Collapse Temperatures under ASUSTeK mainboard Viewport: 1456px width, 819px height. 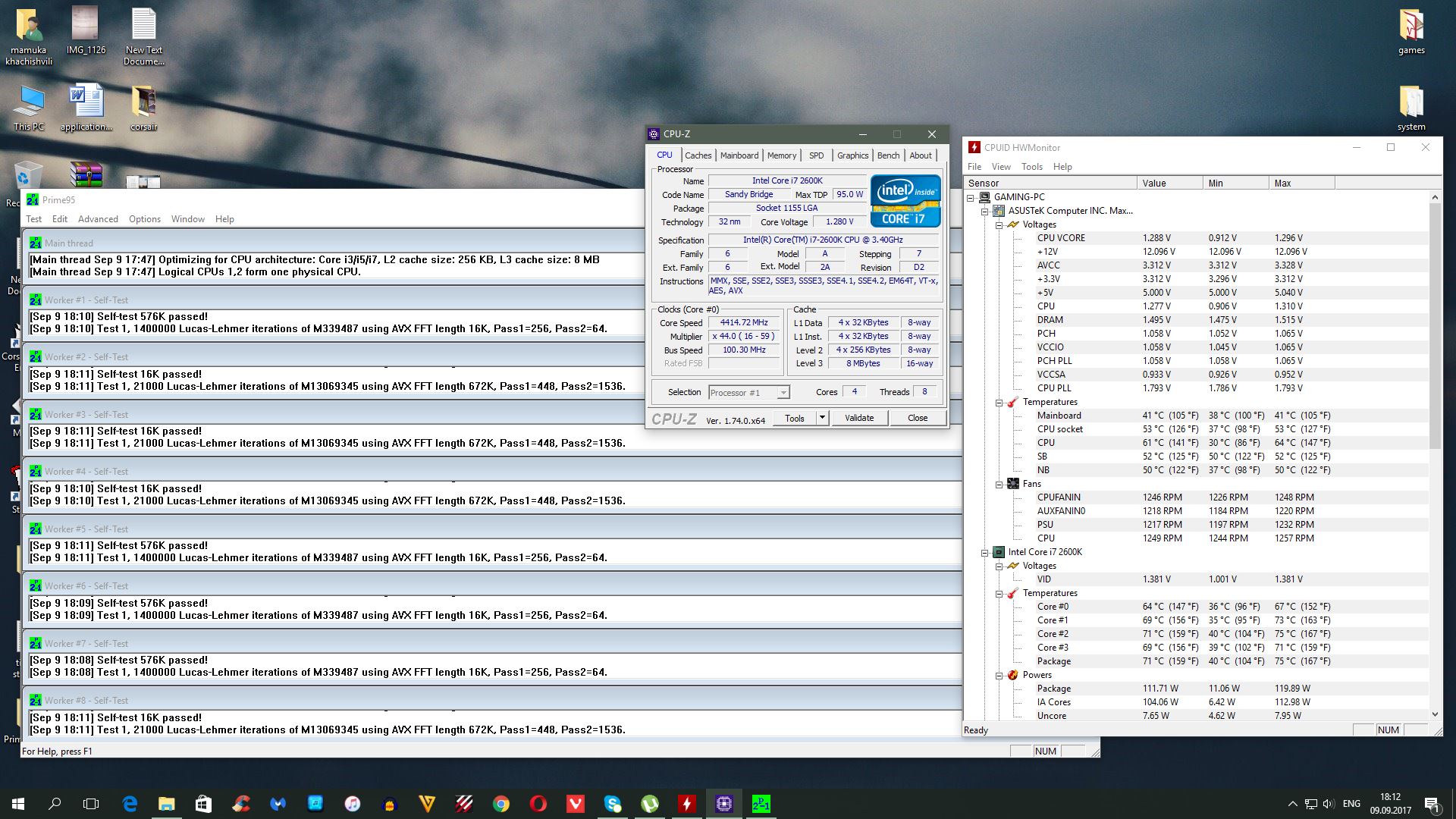coord(999,402)
